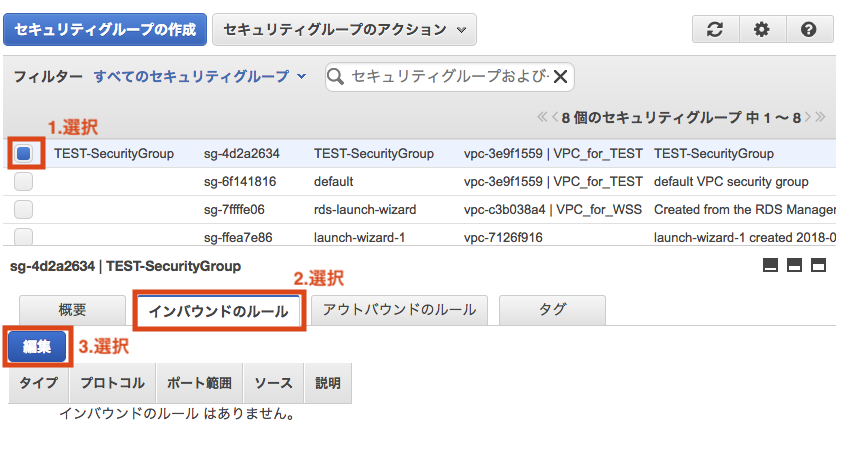Expand the すべてのセキュリティグループ filter dropdown

(x=200, y=76)
